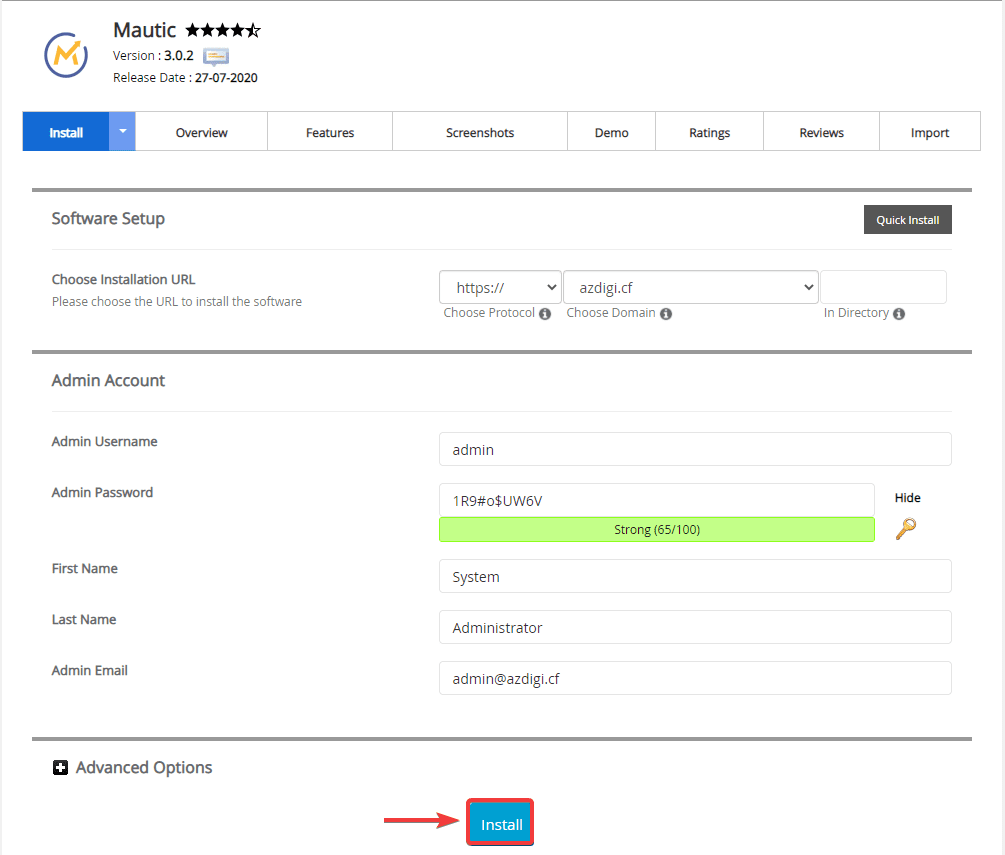Switch to the Overview tab
1005x855 pixels.
tap(201, 132)
